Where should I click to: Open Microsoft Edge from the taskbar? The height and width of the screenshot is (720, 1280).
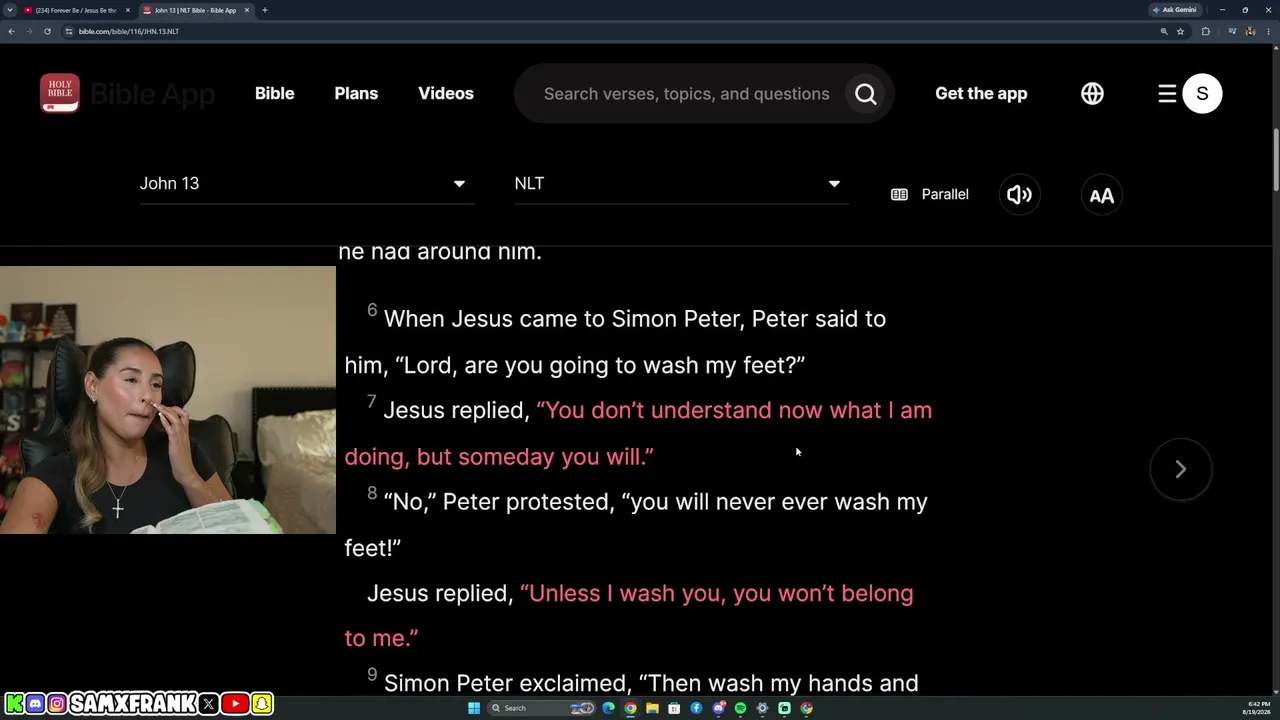click(608, 708)
